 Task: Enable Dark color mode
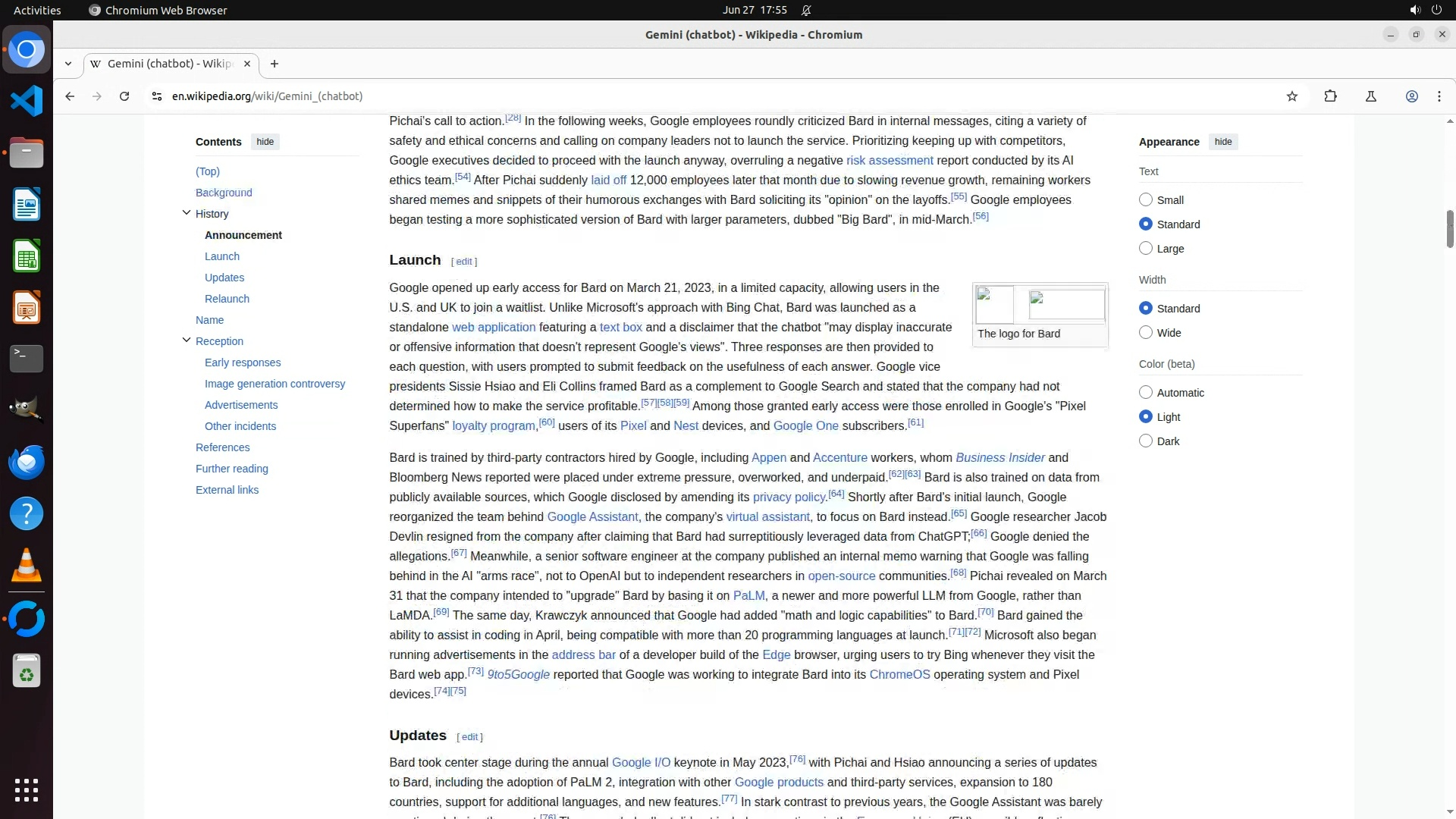point(1146,441)
